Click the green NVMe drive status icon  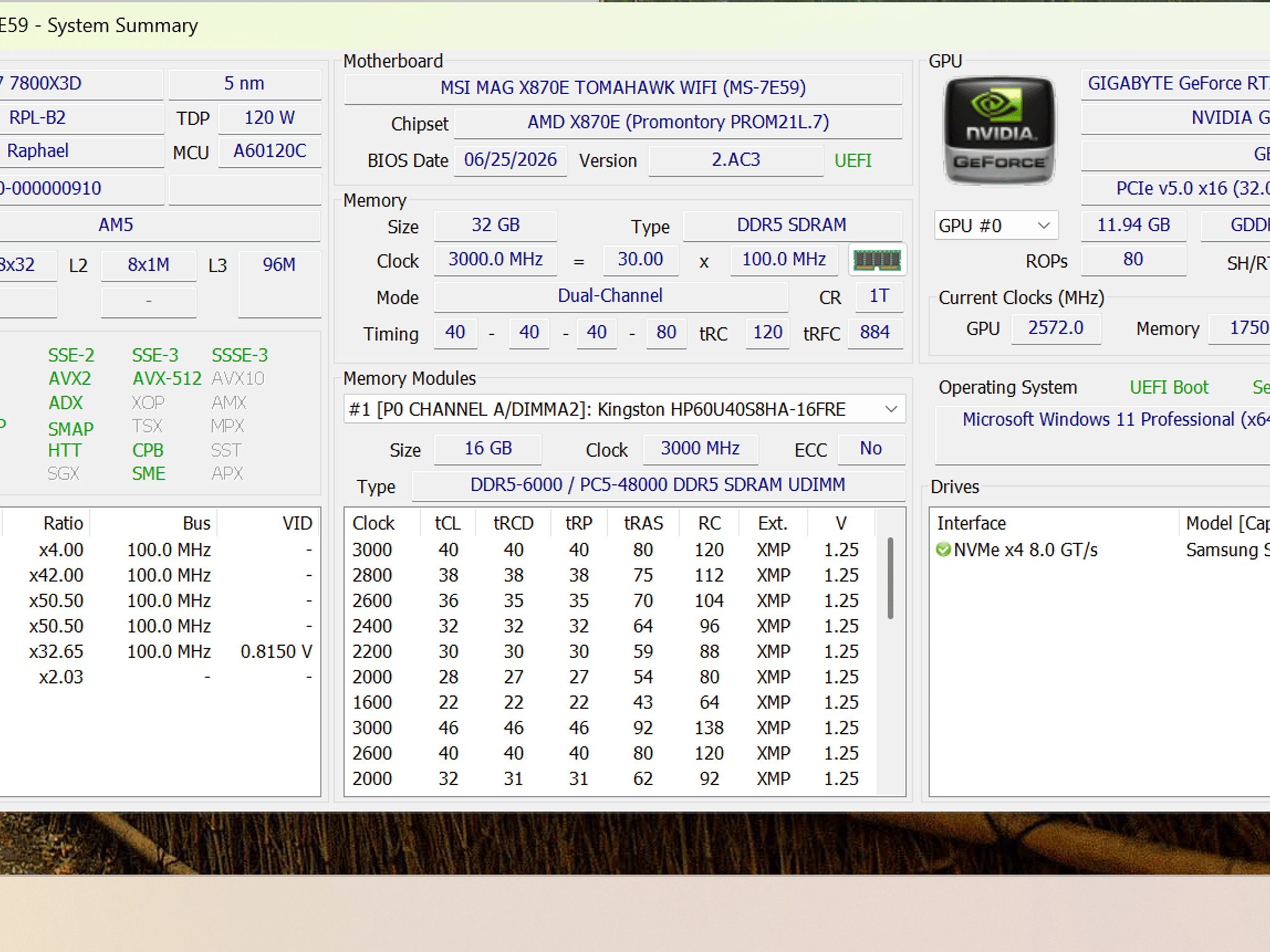tap(943, 550)
